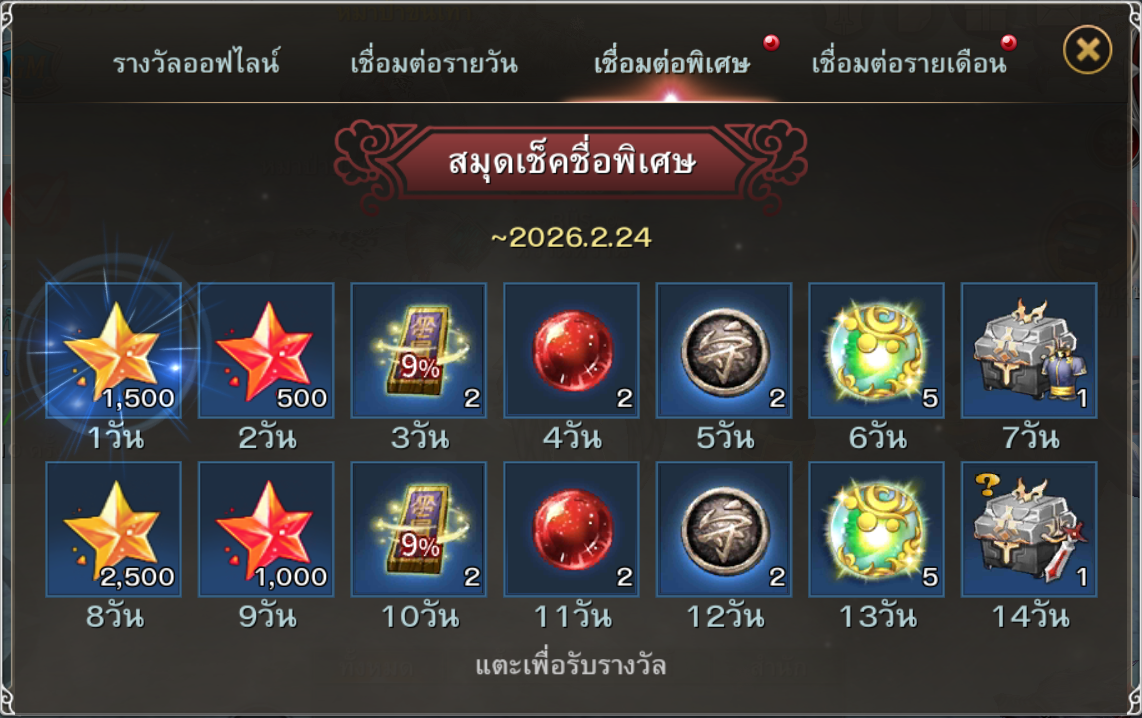Select the day 9 red star 1,000 reward
The image size is (1142, 718).
coord(266,529)
